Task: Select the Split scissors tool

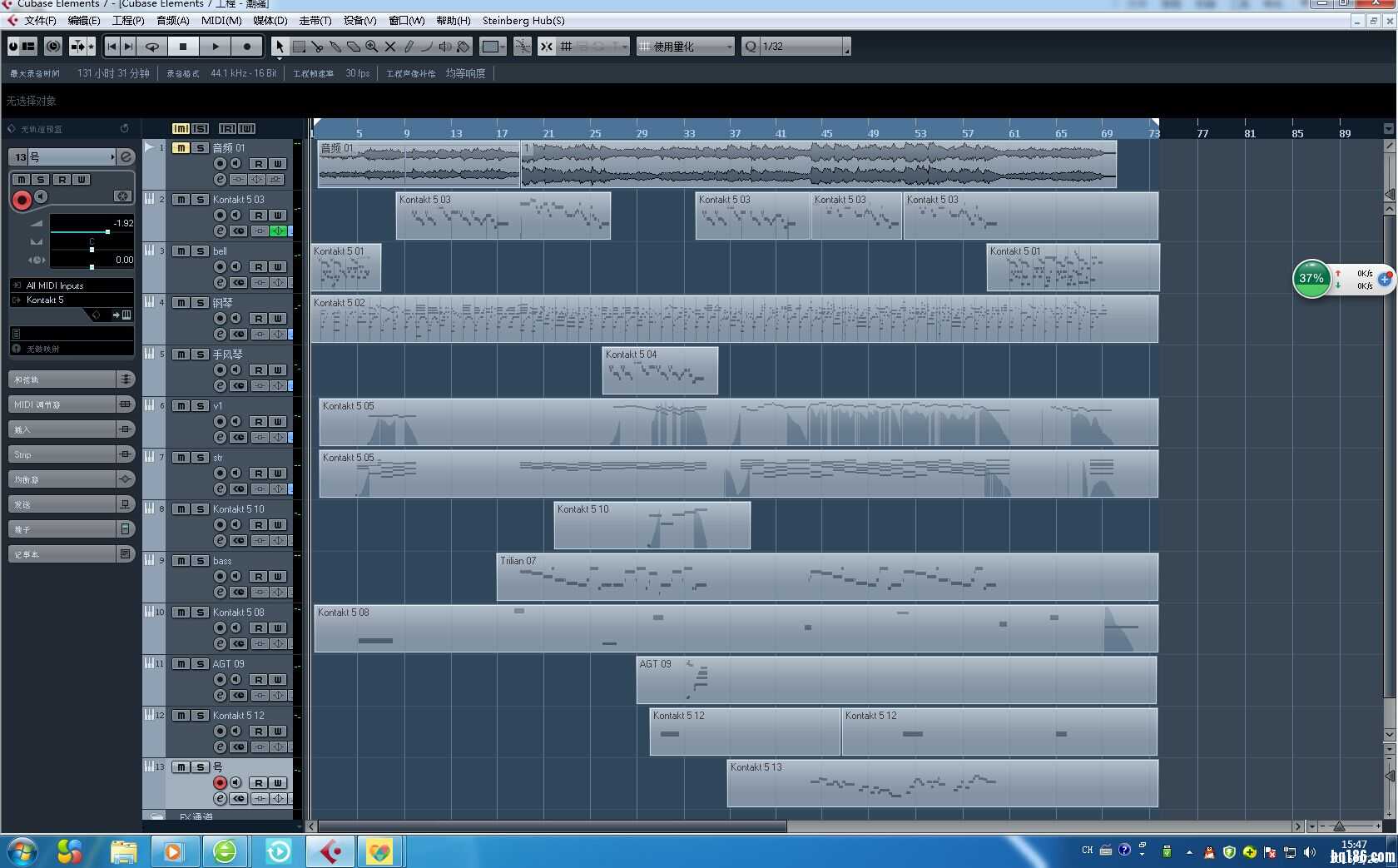Action: pos(318,47)
